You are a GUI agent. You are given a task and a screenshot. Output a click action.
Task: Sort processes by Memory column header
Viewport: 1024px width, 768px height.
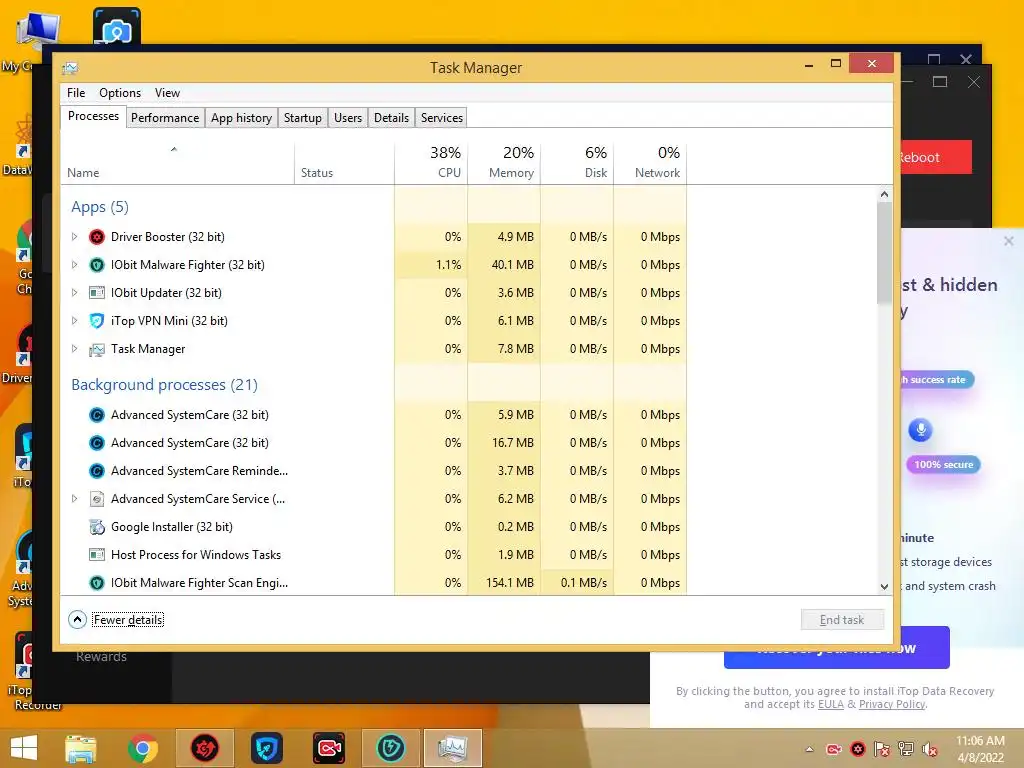(x=504, y=163)
